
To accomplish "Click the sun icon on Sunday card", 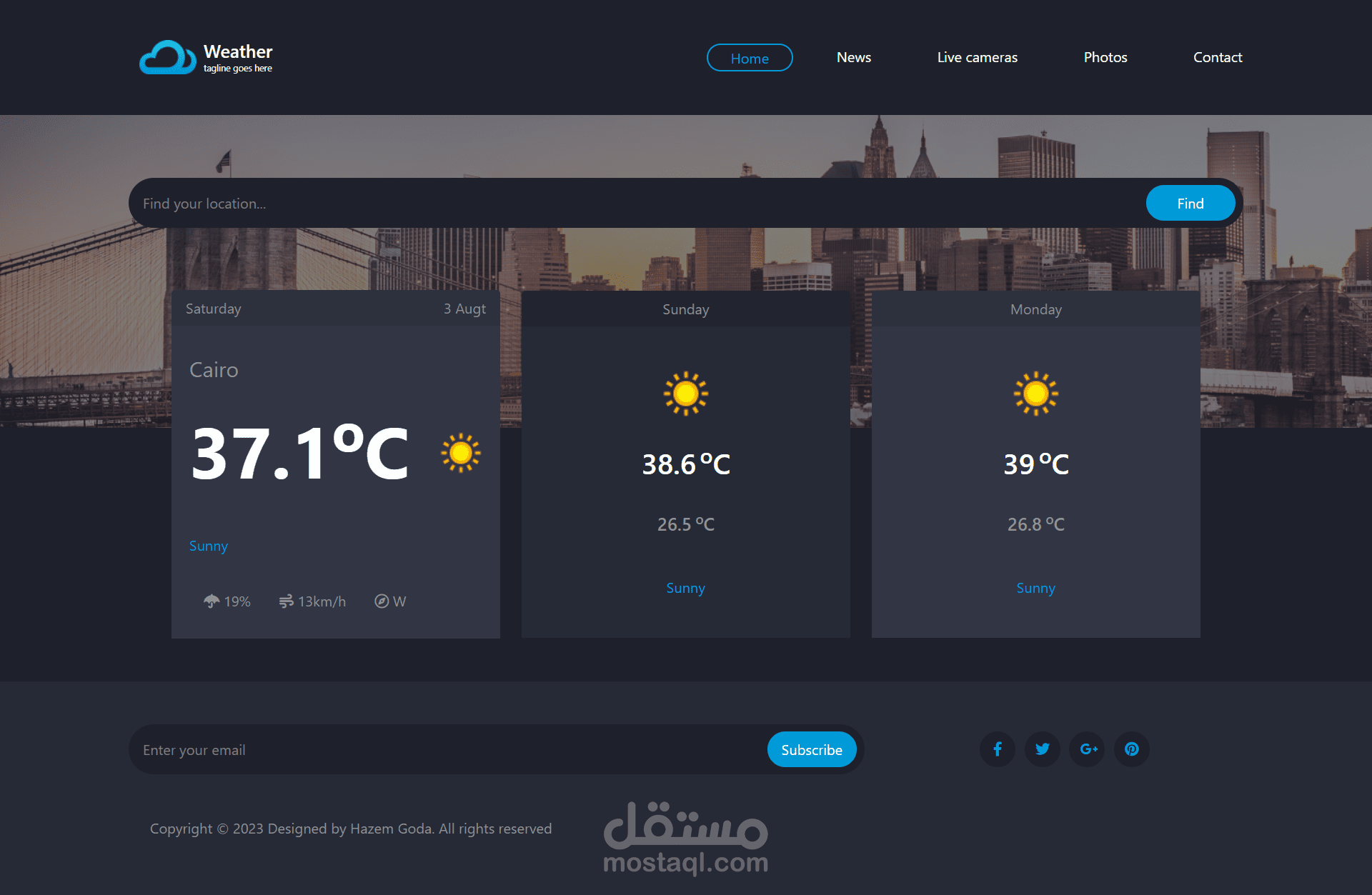I will click(x=686, y=394).
